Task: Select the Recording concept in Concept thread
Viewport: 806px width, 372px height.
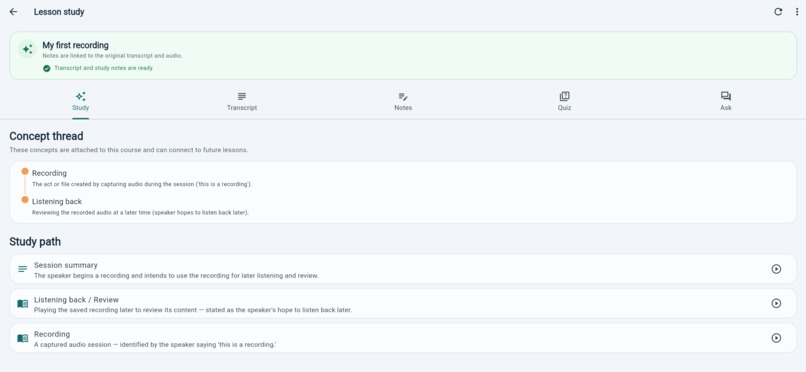Action: pos(49,173)
